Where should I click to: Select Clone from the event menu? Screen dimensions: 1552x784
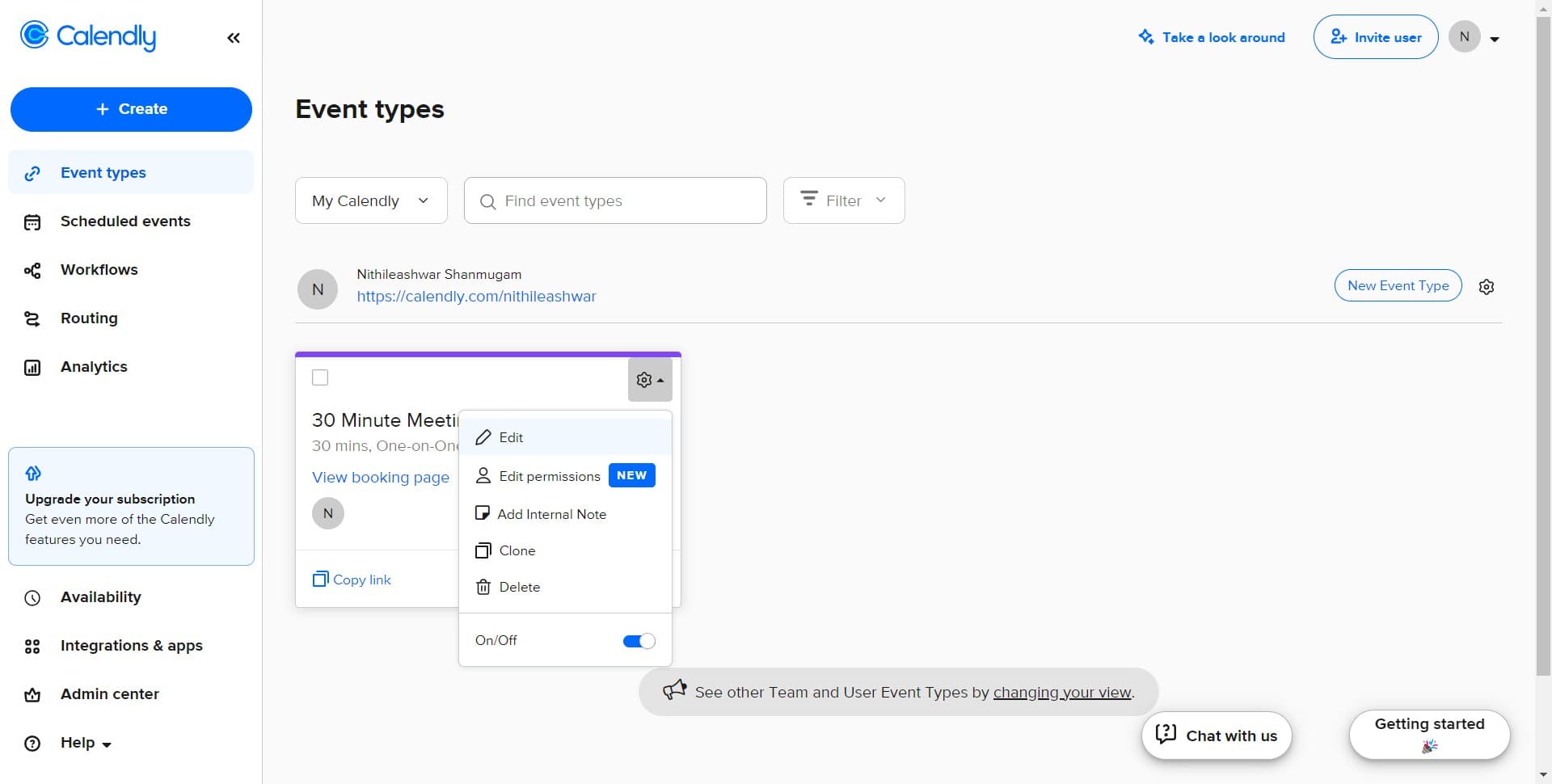point(517,550)
